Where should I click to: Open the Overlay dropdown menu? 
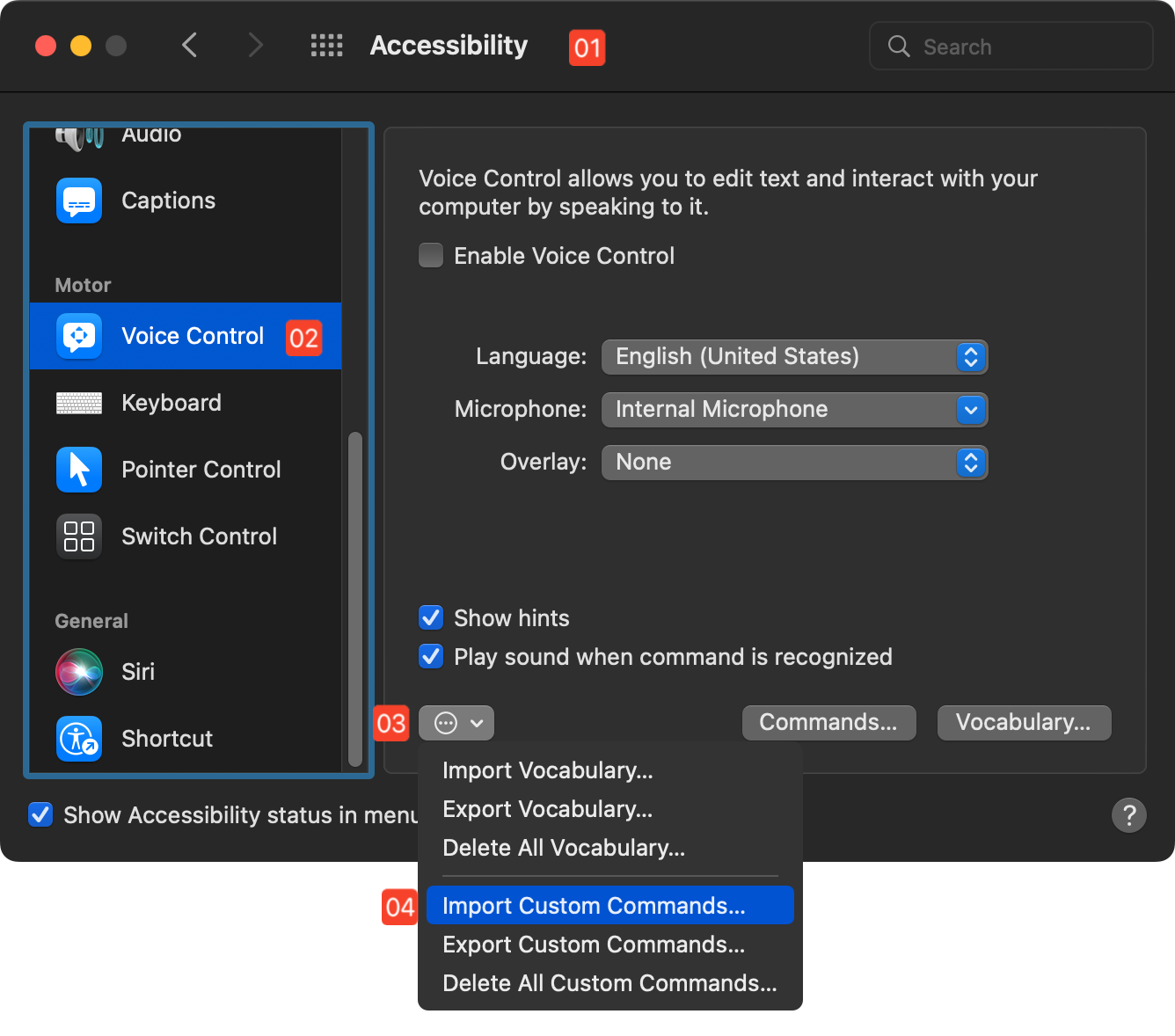[x=793, y=463]
